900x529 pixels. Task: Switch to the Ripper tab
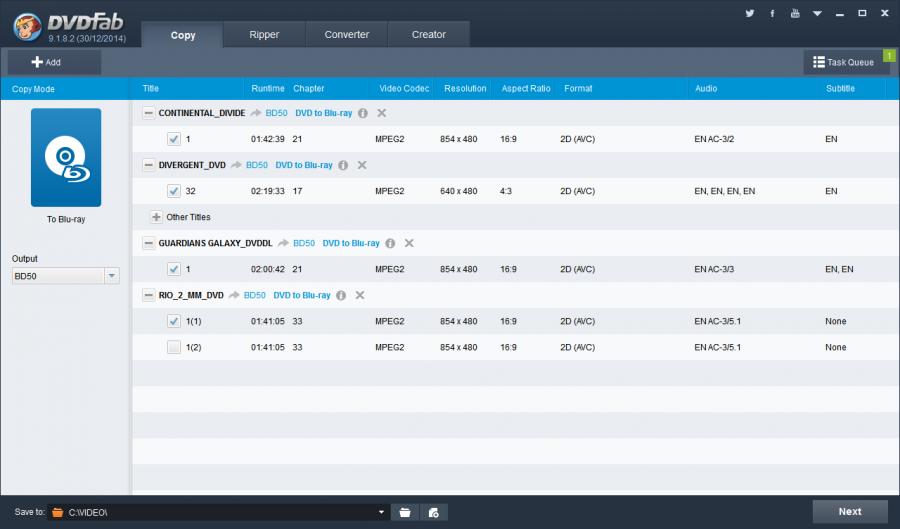pyautogui.click(x=264, y=34)
